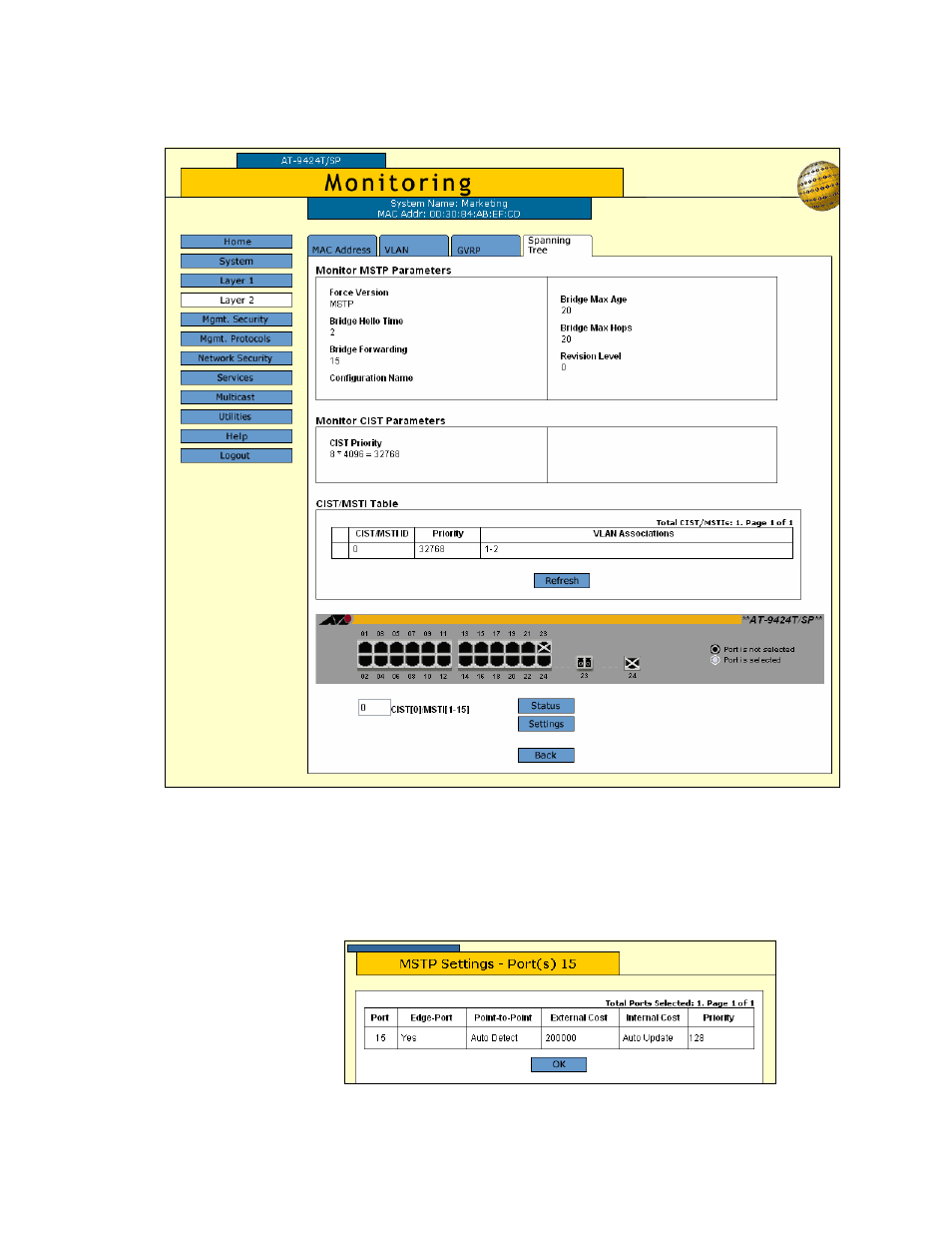952x1233 pixels.
Task: Select port 20 on the switch image
Action: 512,661
